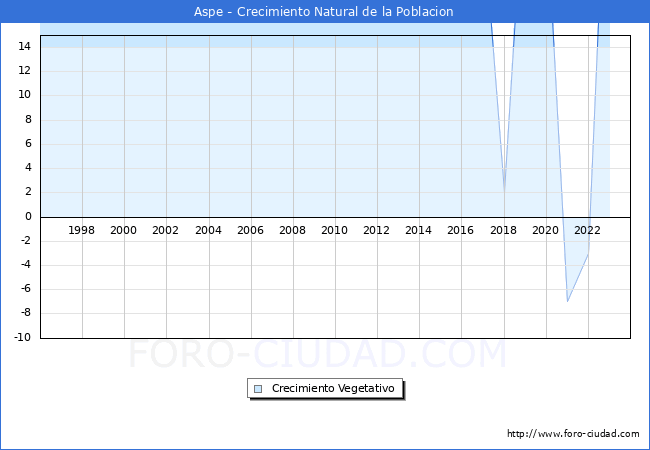Click y-axis value -4
Viewport: 650px width, 450px height.
point(26,264)
